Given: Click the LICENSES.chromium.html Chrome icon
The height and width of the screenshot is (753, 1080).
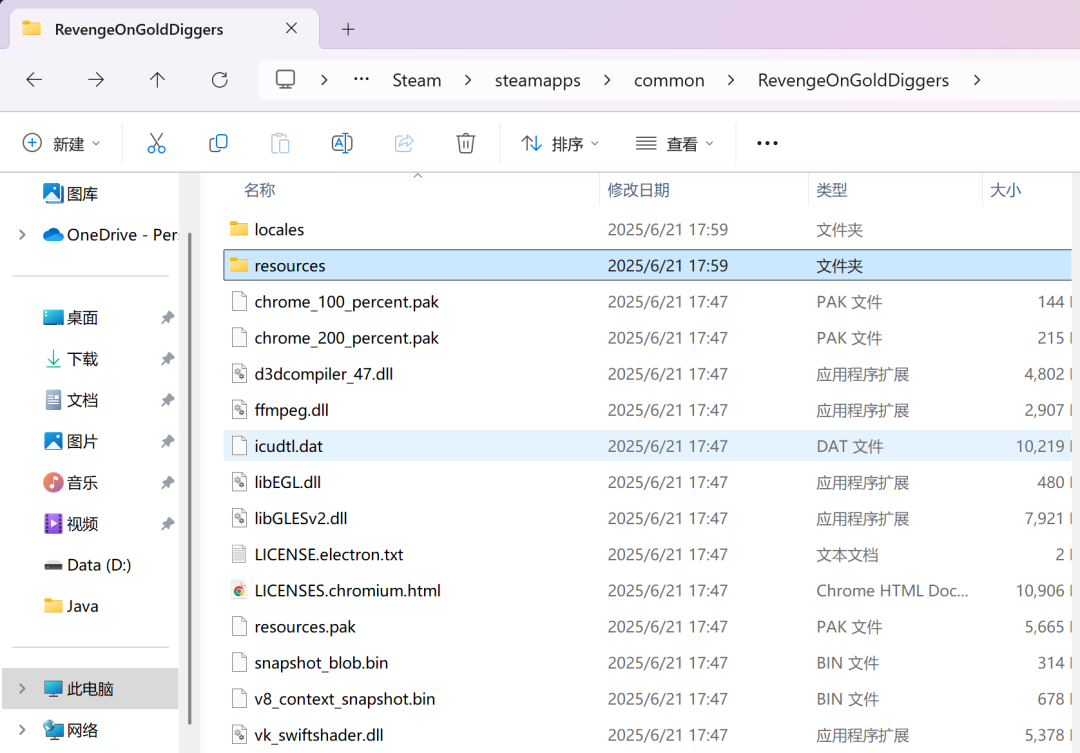Looking at the screenshot, I should (x=239, y=590).
